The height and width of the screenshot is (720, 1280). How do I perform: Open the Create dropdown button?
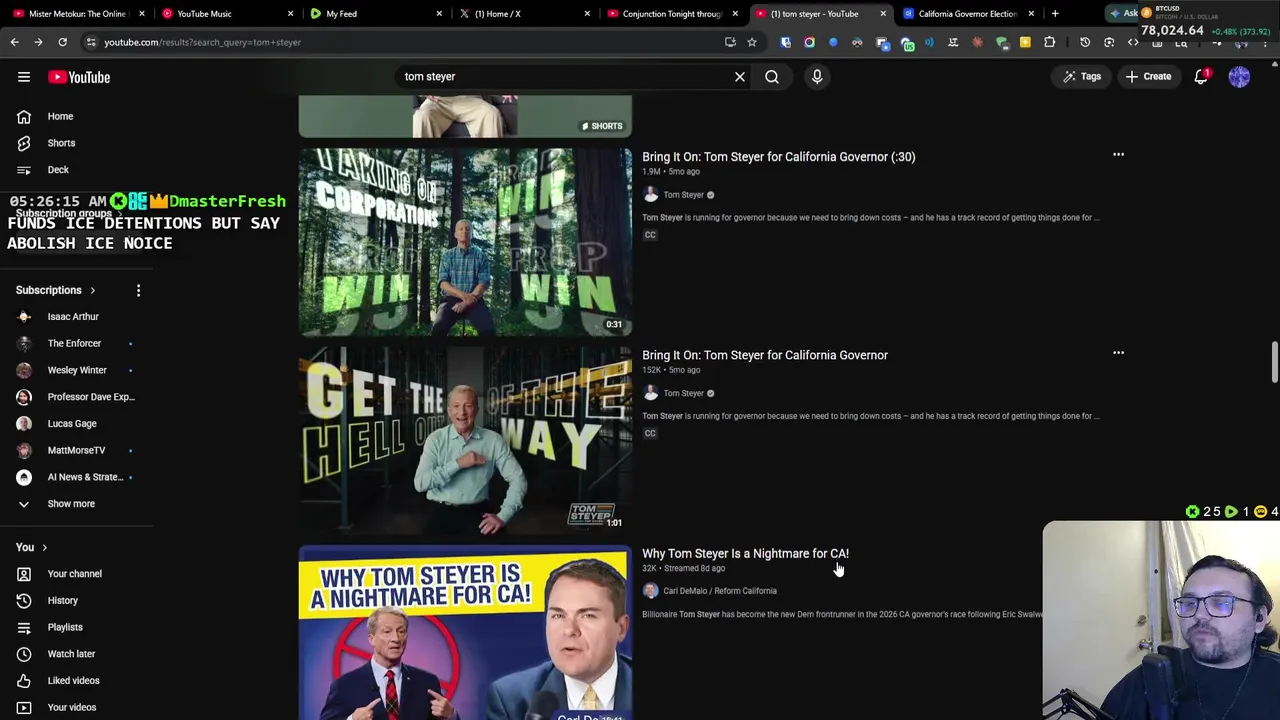[x=1148, y=77]
